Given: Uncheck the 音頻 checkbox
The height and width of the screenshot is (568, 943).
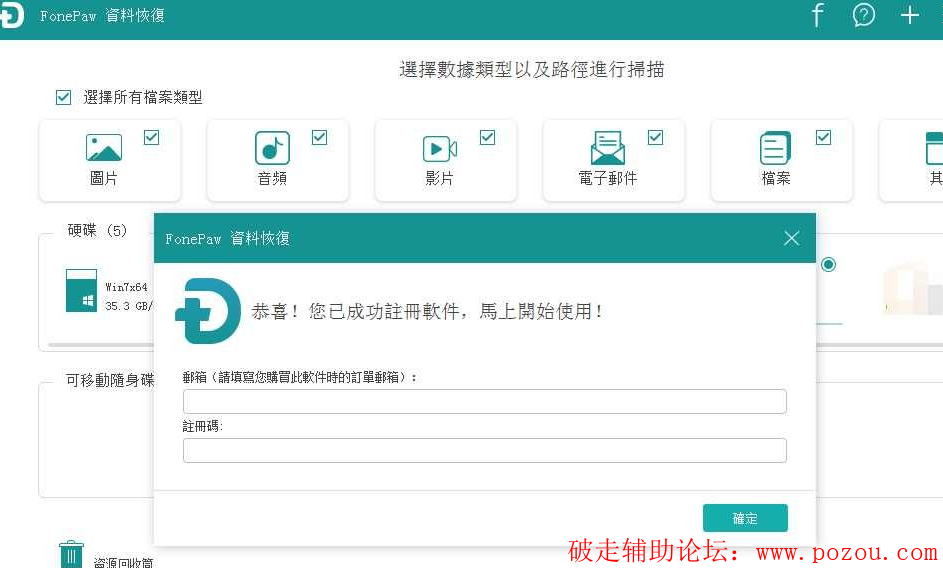Looking at the screenshot, I should tap(319, 138).
